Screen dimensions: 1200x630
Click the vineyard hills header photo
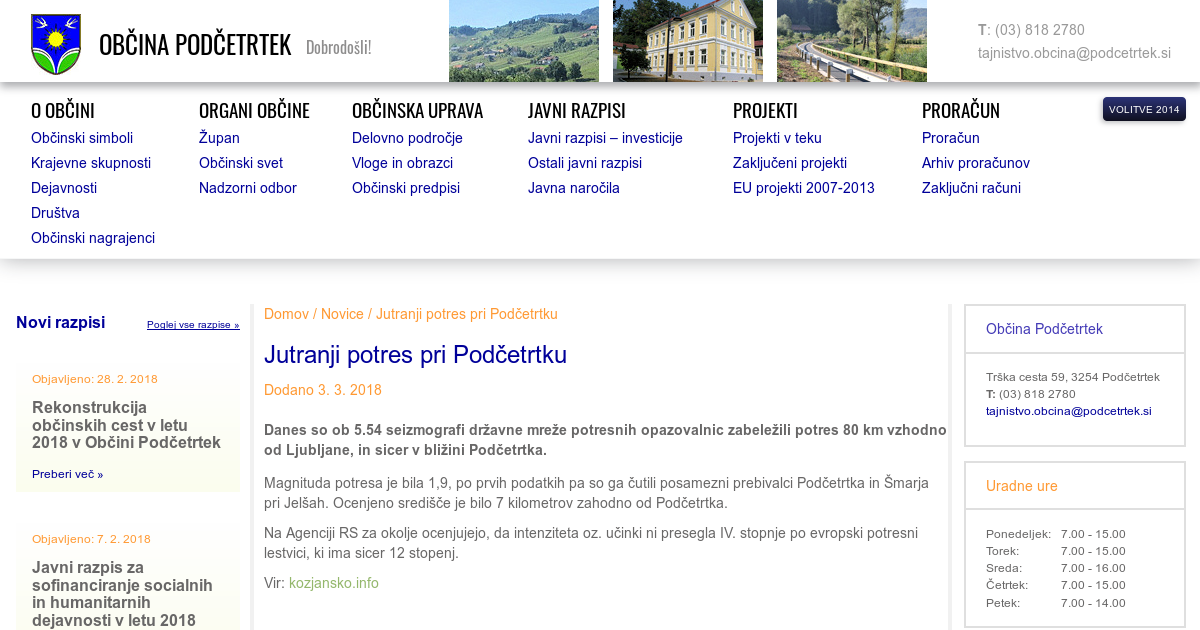pos(523,41)
